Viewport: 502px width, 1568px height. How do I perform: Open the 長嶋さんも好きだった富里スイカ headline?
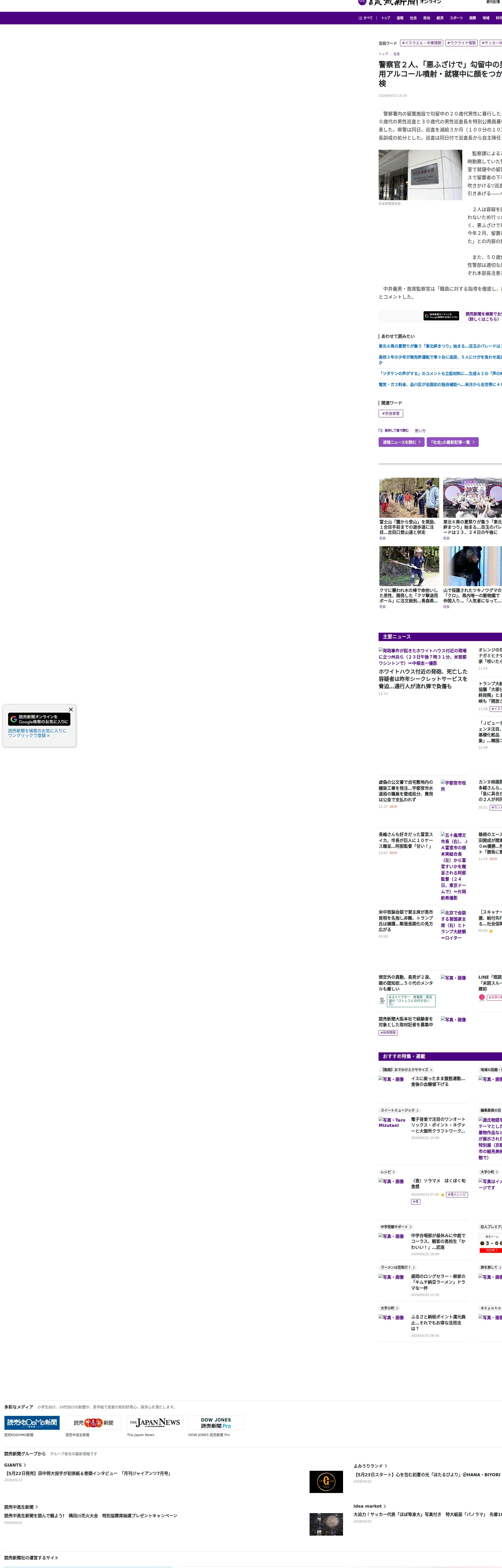[406, 841]
